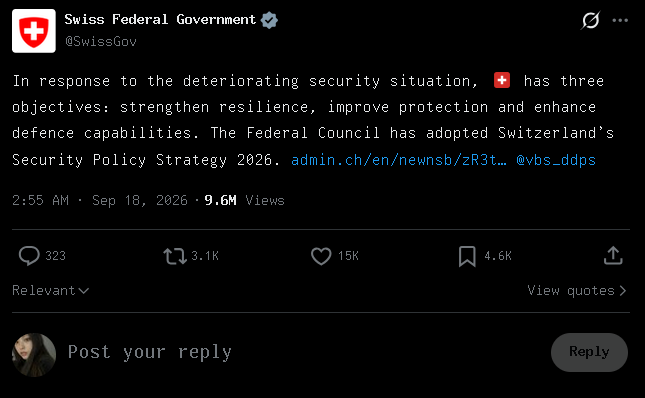The height and width of the screenshot is (398, 645).
Task: Click the Reply button
Action: click(x=589, y=352)
